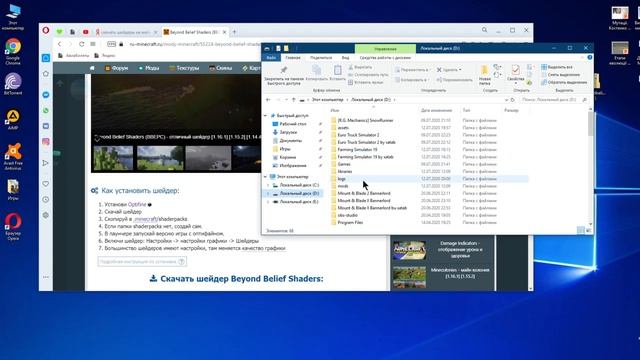Reload the page in Opera
Viewport: 640px width, 360px height.
tap(81, 44)
